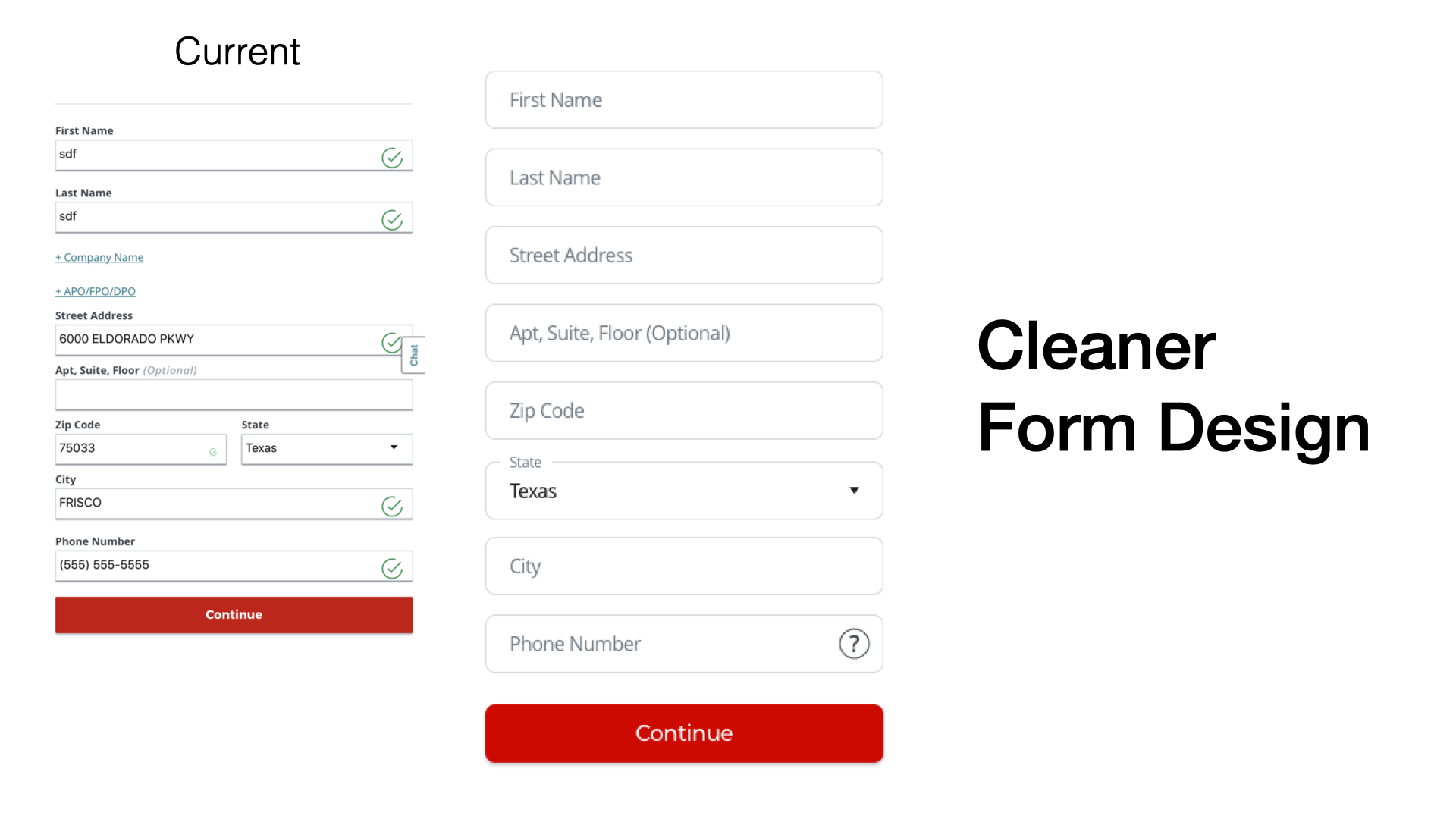Image resolution: width=1456 pixels, height=819 pixels.
Task: Click the Street Address input field
Action: pyautogui.click(x=683, y=255)
